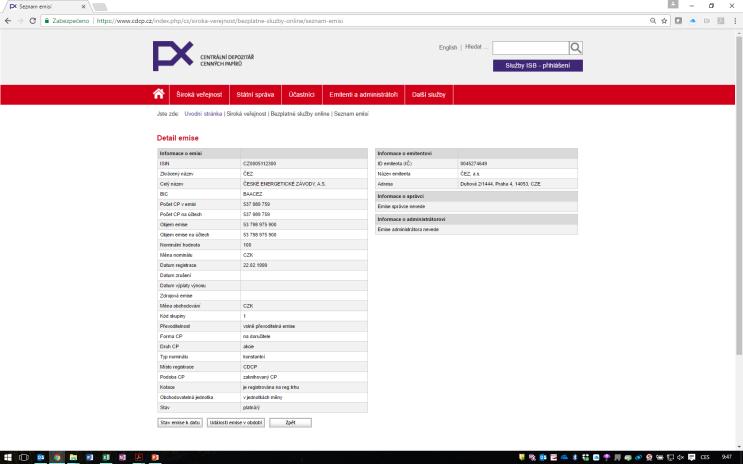
Task: Click Emise administrátora nevede text
Action: coord(408,229)
